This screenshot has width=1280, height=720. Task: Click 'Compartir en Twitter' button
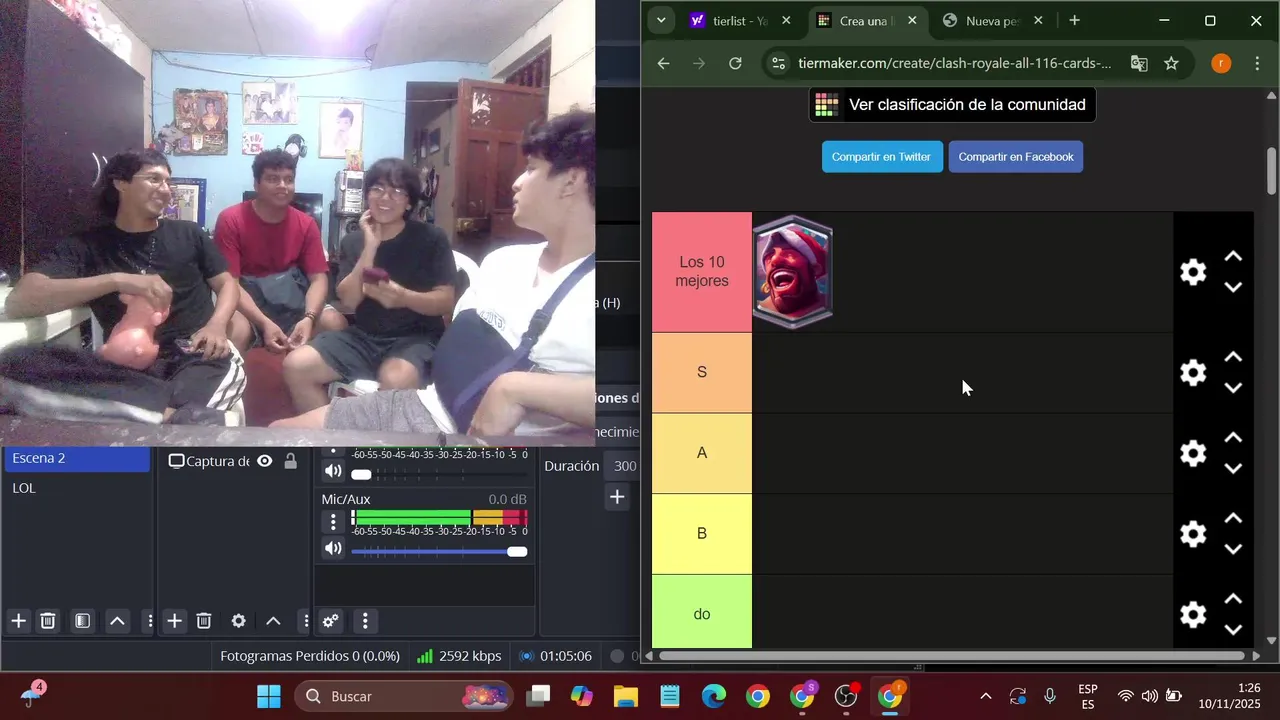881,157
